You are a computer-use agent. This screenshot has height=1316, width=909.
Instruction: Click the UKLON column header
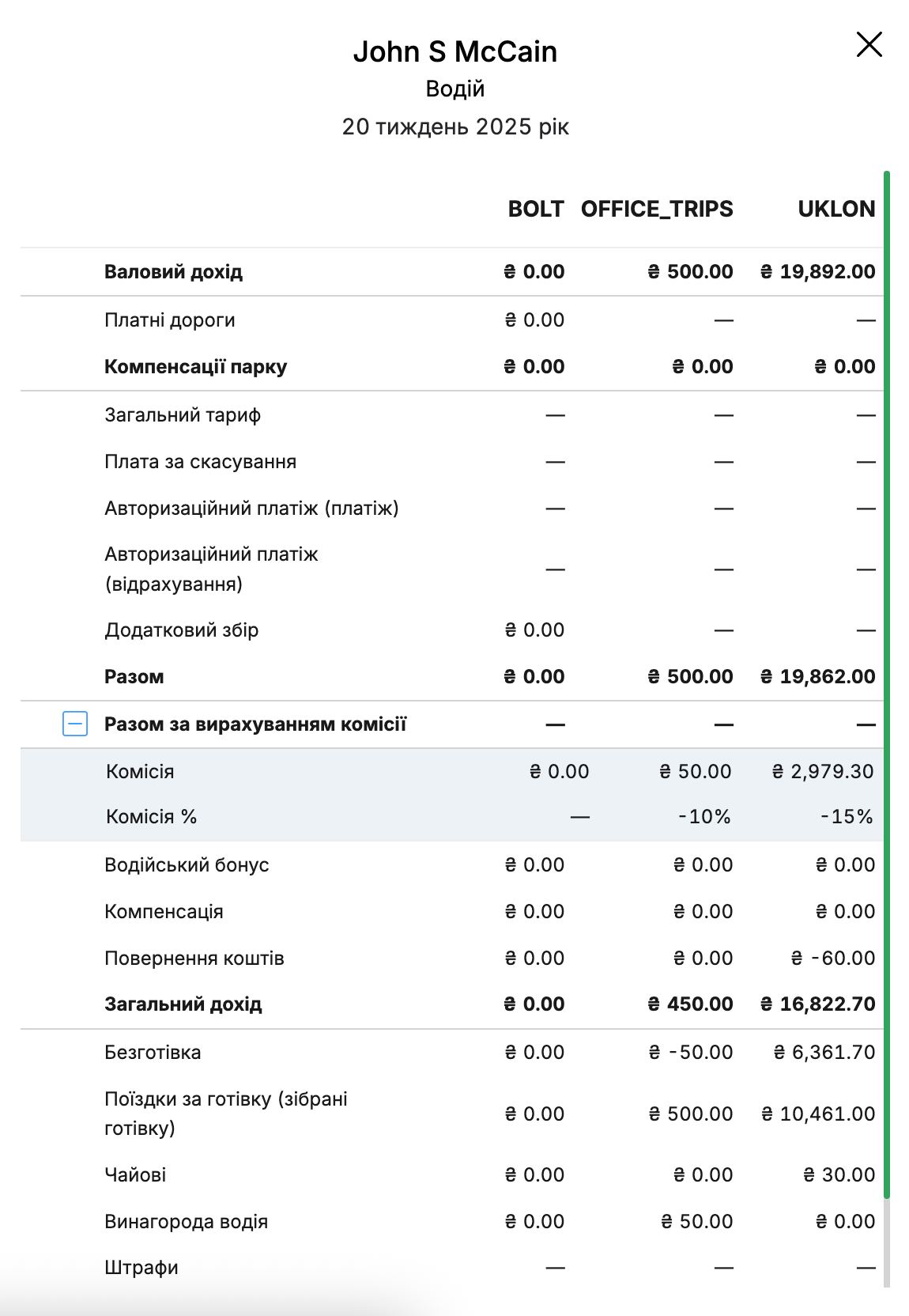coord(836,209)
